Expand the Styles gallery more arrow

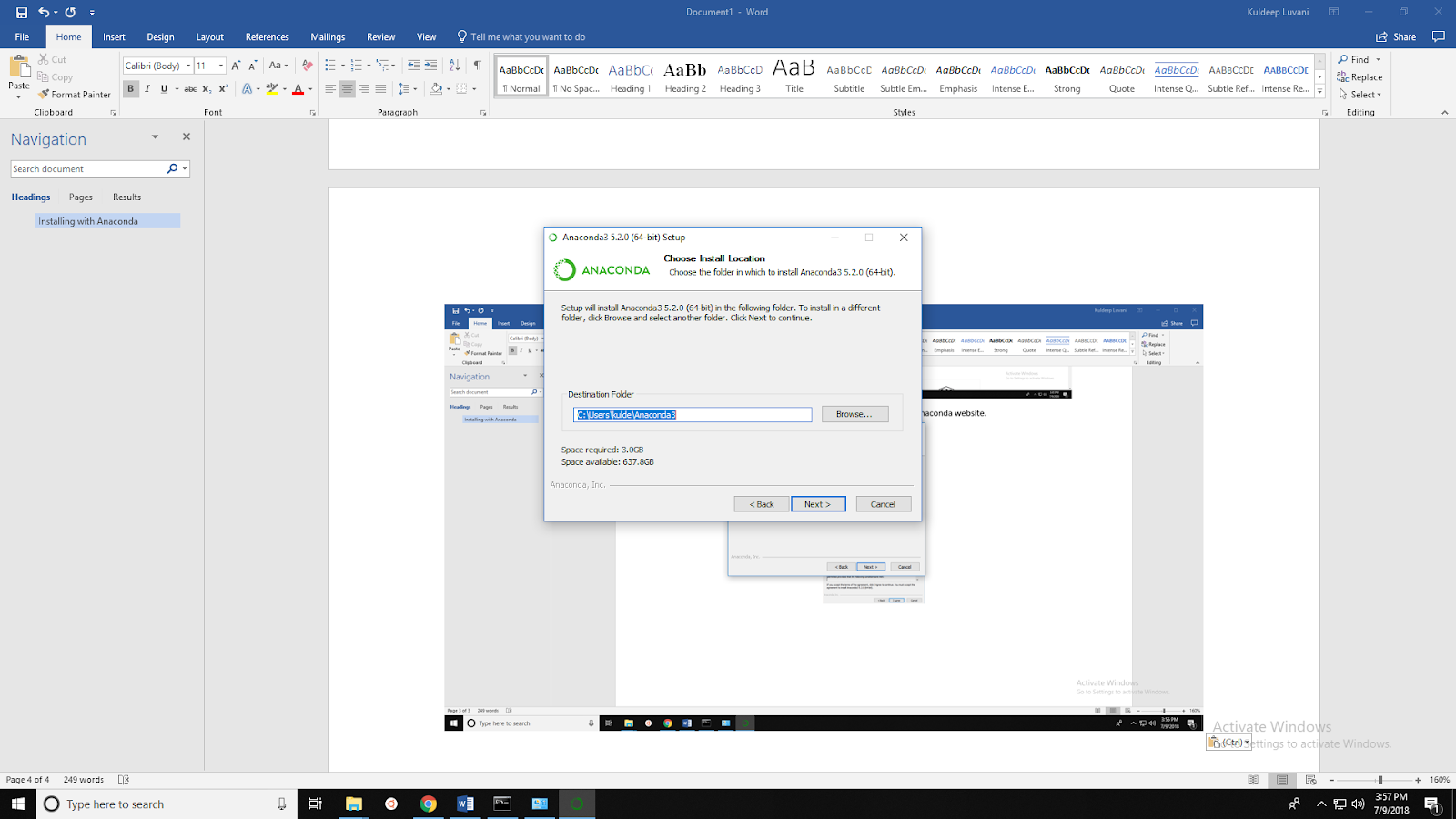[1319, 91]
